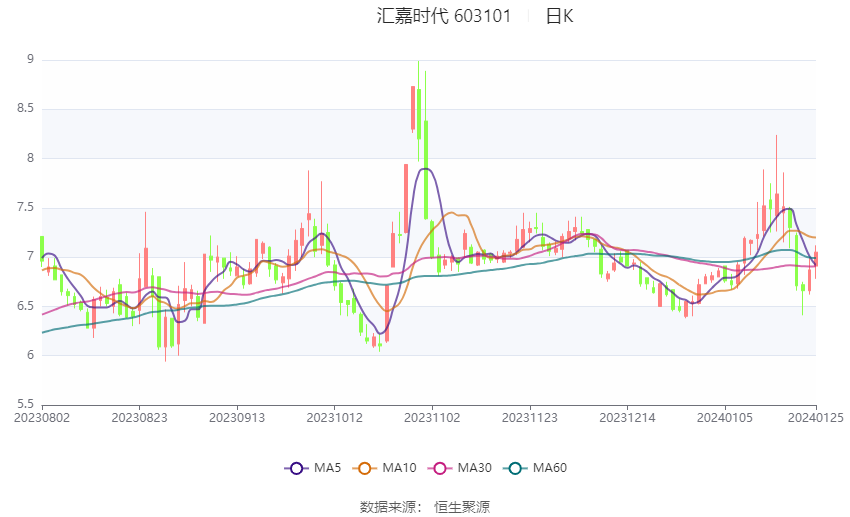The image size is (850, 517).
Task: Select x-axis date label 20231012
Action: pyautogui.click(x=334, y=418)
